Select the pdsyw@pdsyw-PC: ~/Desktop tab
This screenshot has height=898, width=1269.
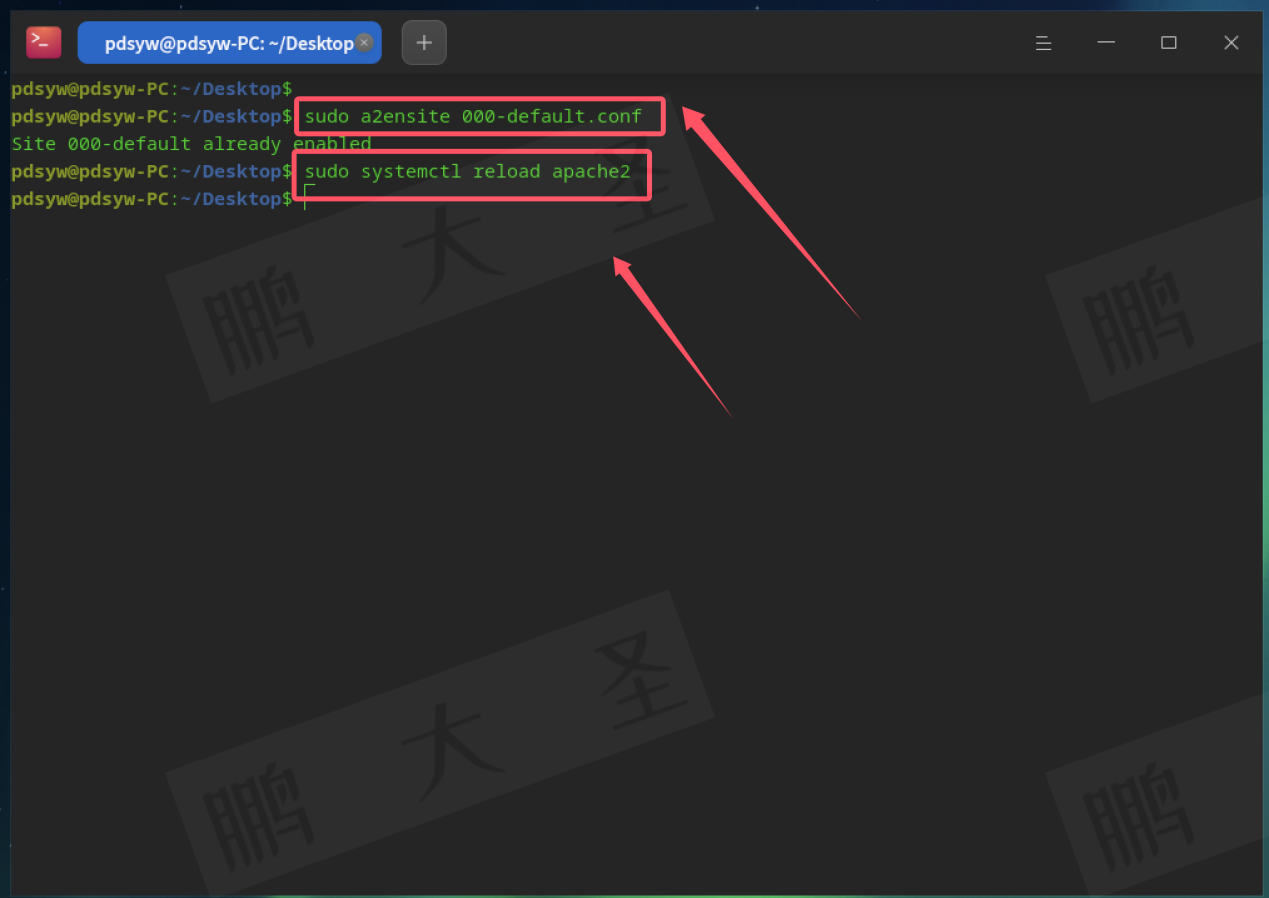coord(229,43)
